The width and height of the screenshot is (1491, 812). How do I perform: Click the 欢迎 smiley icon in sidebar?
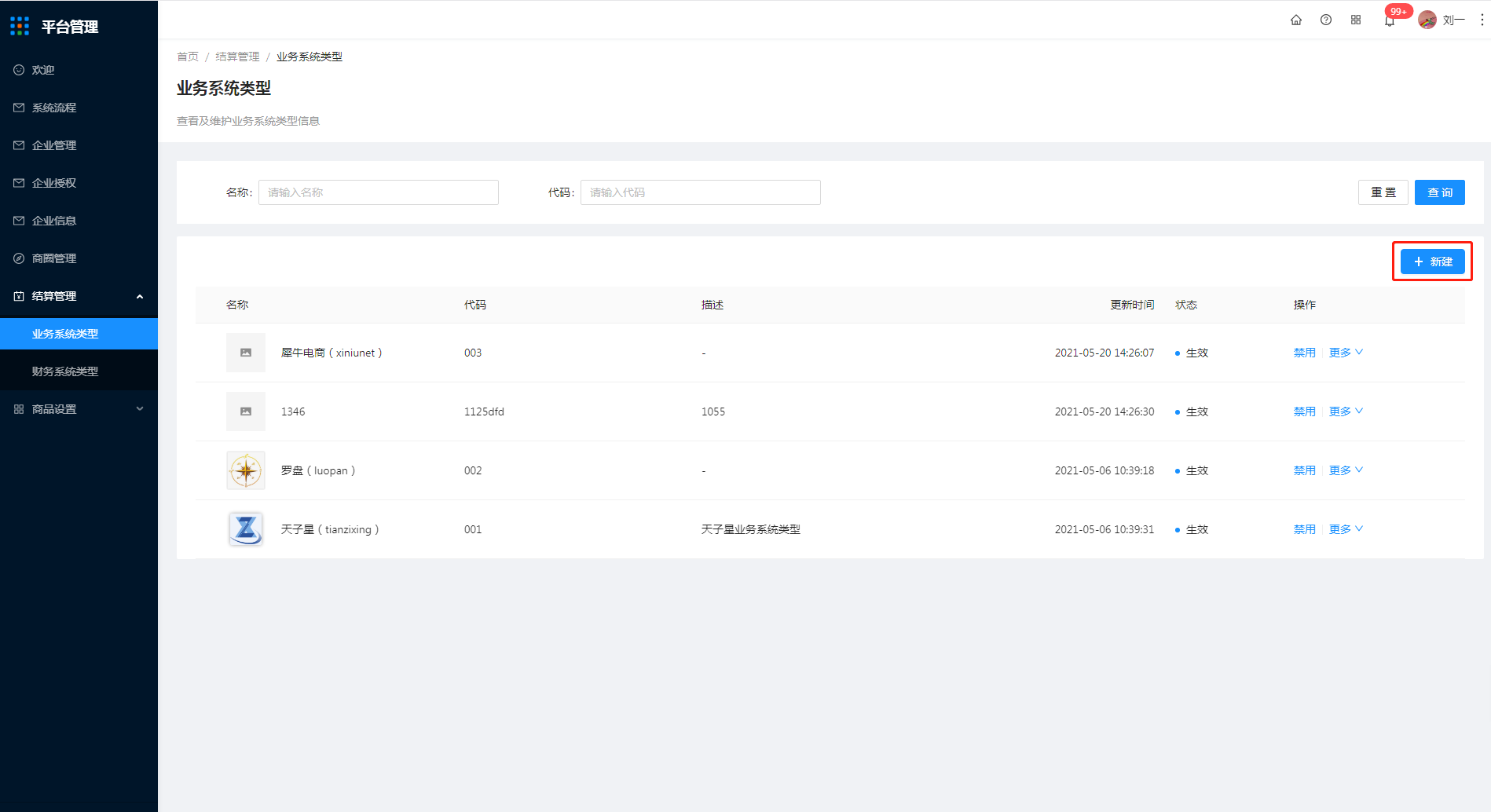(19, 70)
